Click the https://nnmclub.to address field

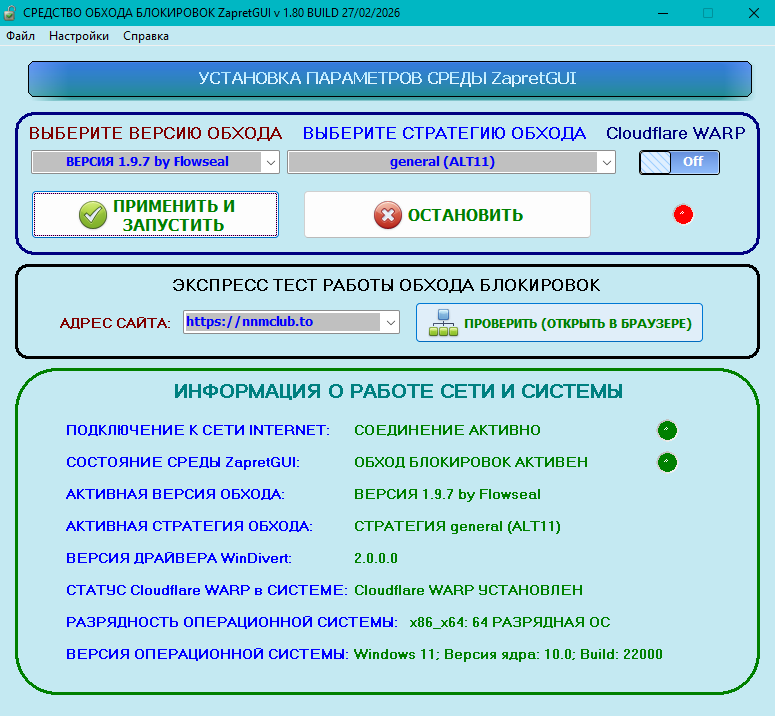pos(281,322)
